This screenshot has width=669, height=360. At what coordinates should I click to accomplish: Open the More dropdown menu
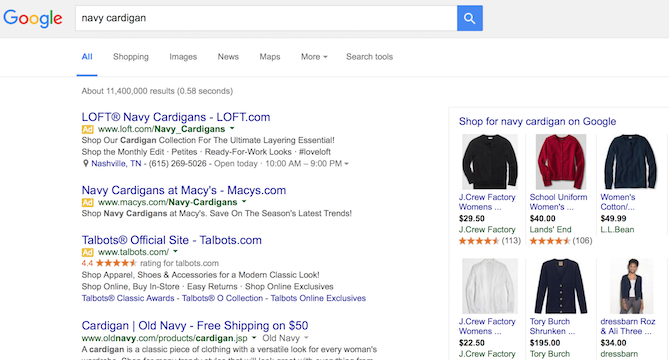coord(314,57)
